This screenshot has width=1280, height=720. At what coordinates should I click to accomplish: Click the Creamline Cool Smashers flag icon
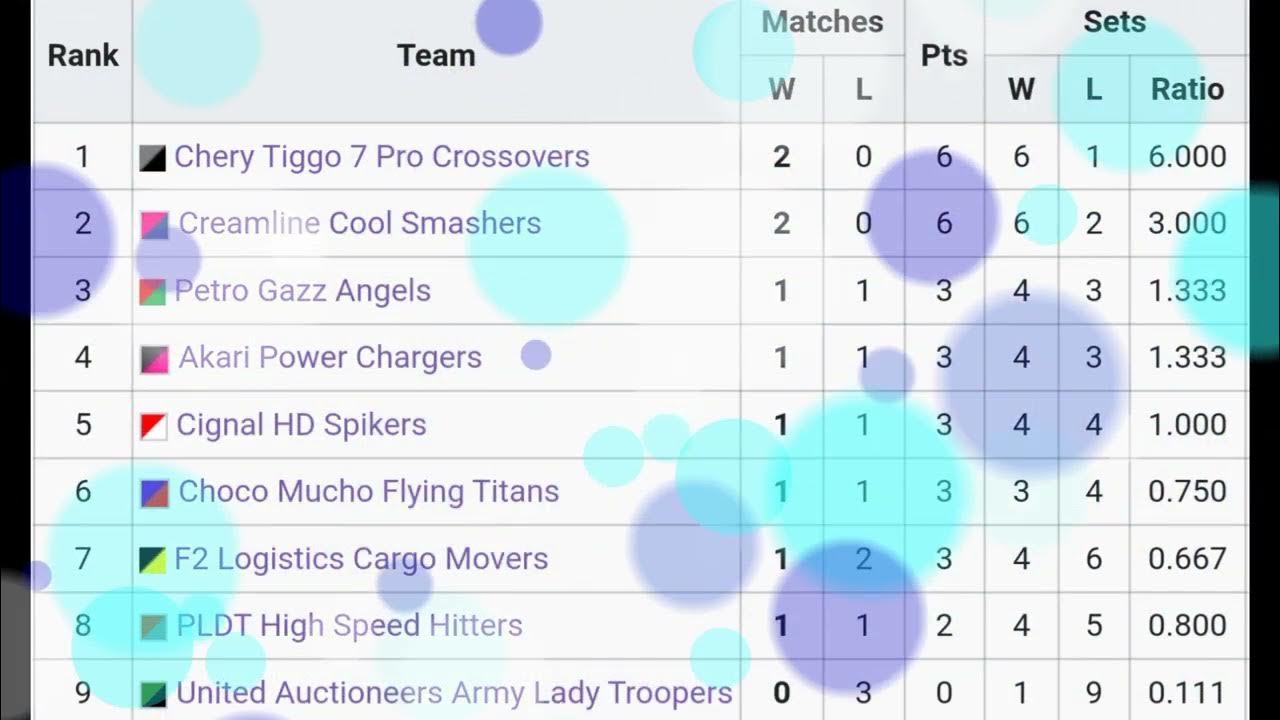pos(155,224)
